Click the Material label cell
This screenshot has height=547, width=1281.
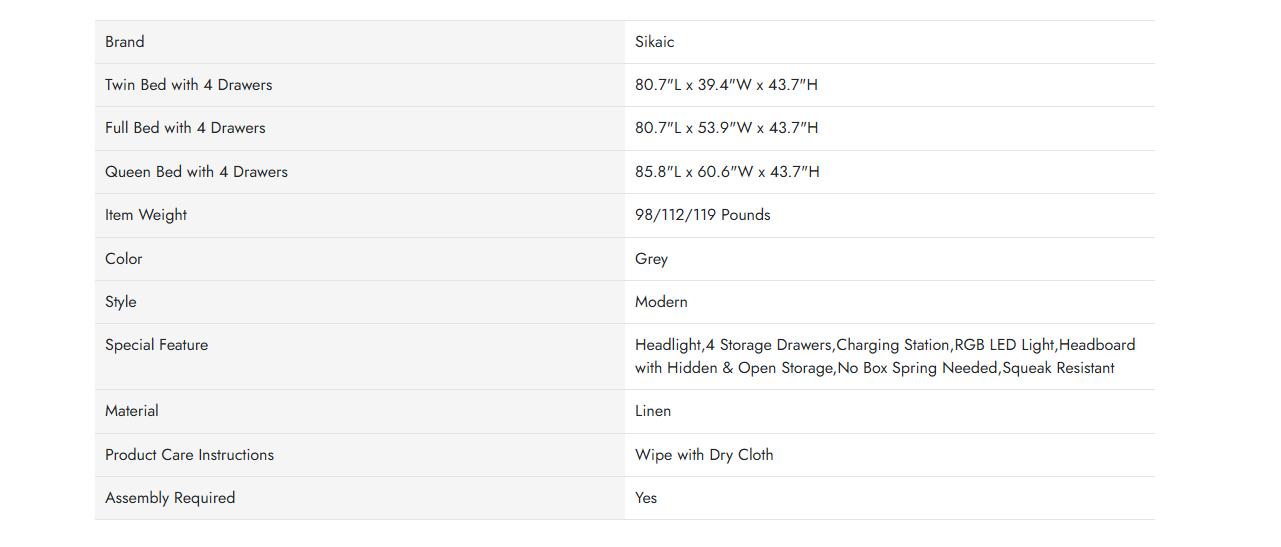click(132, 411)
